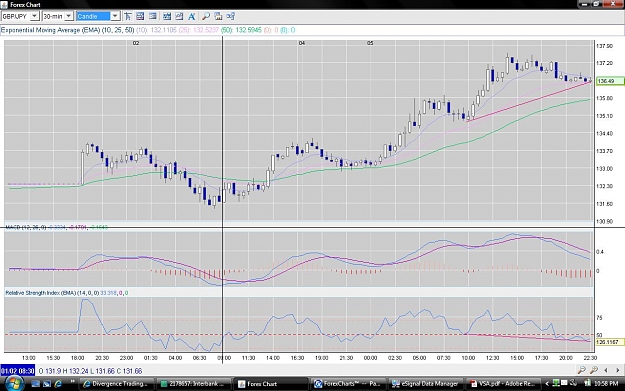
Task: Click the Forex Chart title bar icon
Action: pos(4,4)
